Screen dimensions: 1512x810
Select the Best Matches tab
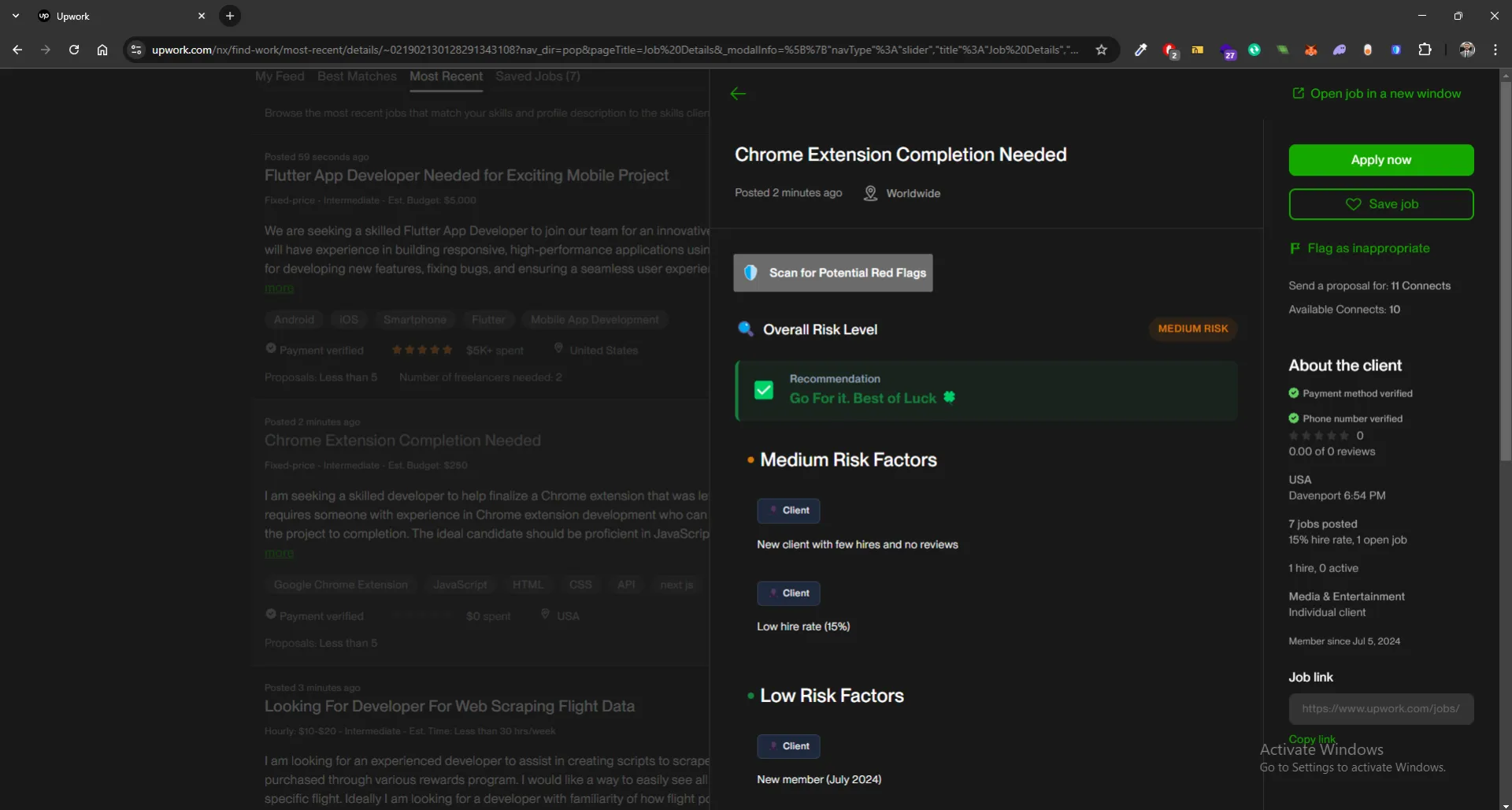pyautogui.click(x=357, y=76)
